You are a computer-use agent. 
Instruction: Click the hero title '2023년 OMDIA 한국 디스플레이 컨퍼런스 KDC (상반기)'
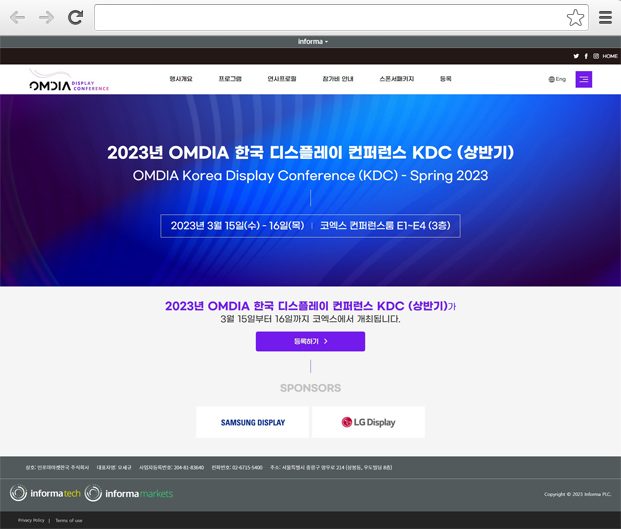[x=310, y=152]
